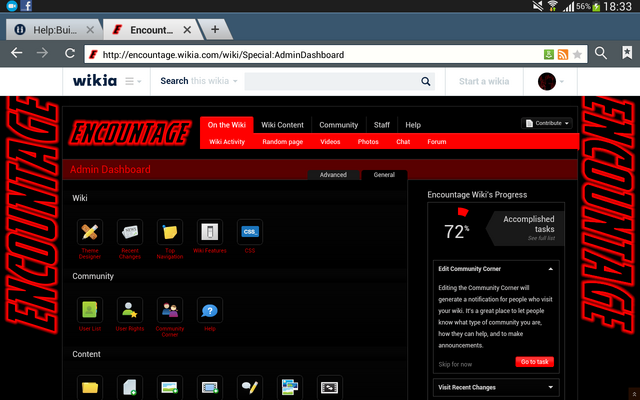Expand the Visit Recent Changes task
This screenshot has width=640, height=400.
(551, 387)
